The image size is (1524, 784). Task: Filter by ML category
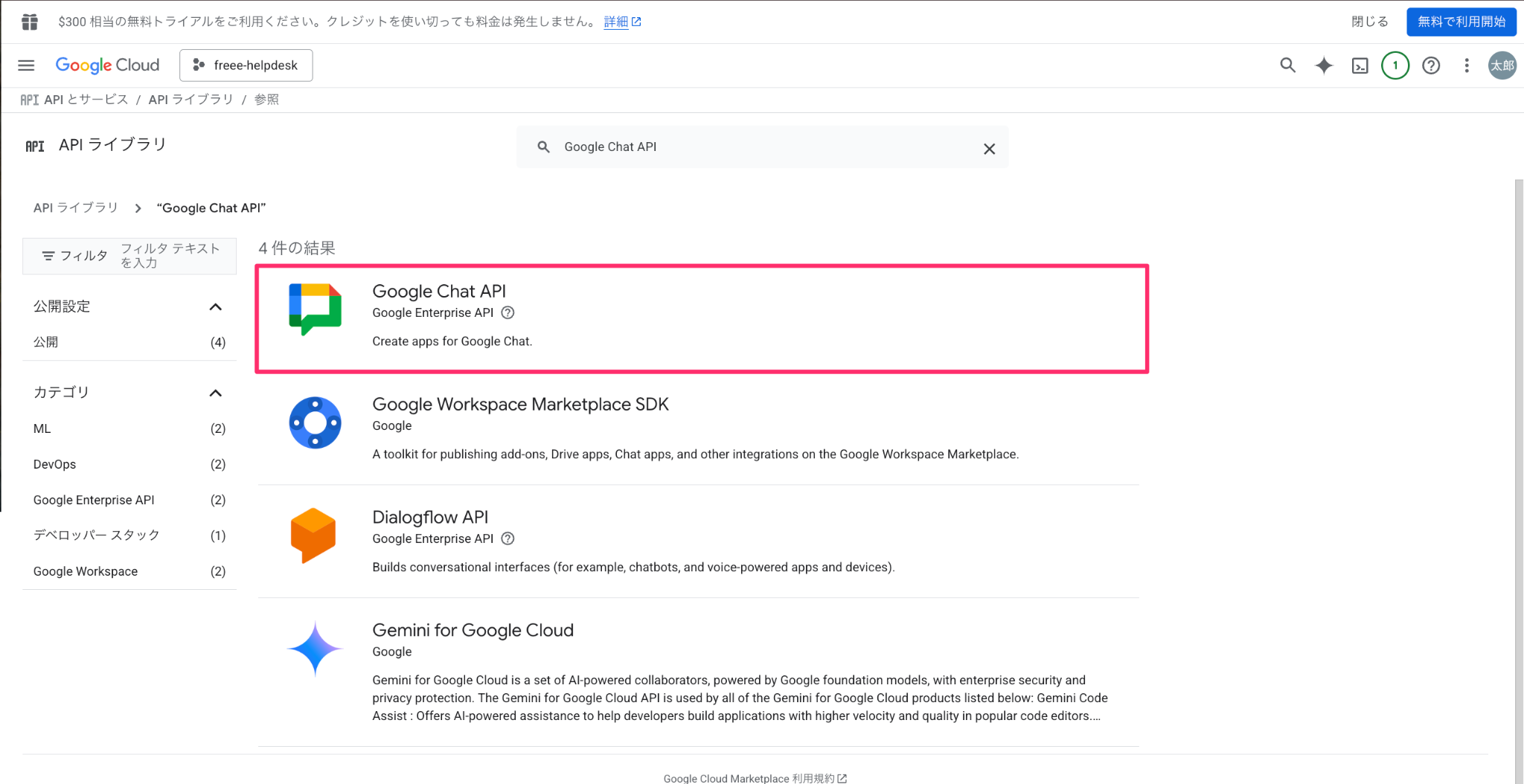tap(129, 428)
